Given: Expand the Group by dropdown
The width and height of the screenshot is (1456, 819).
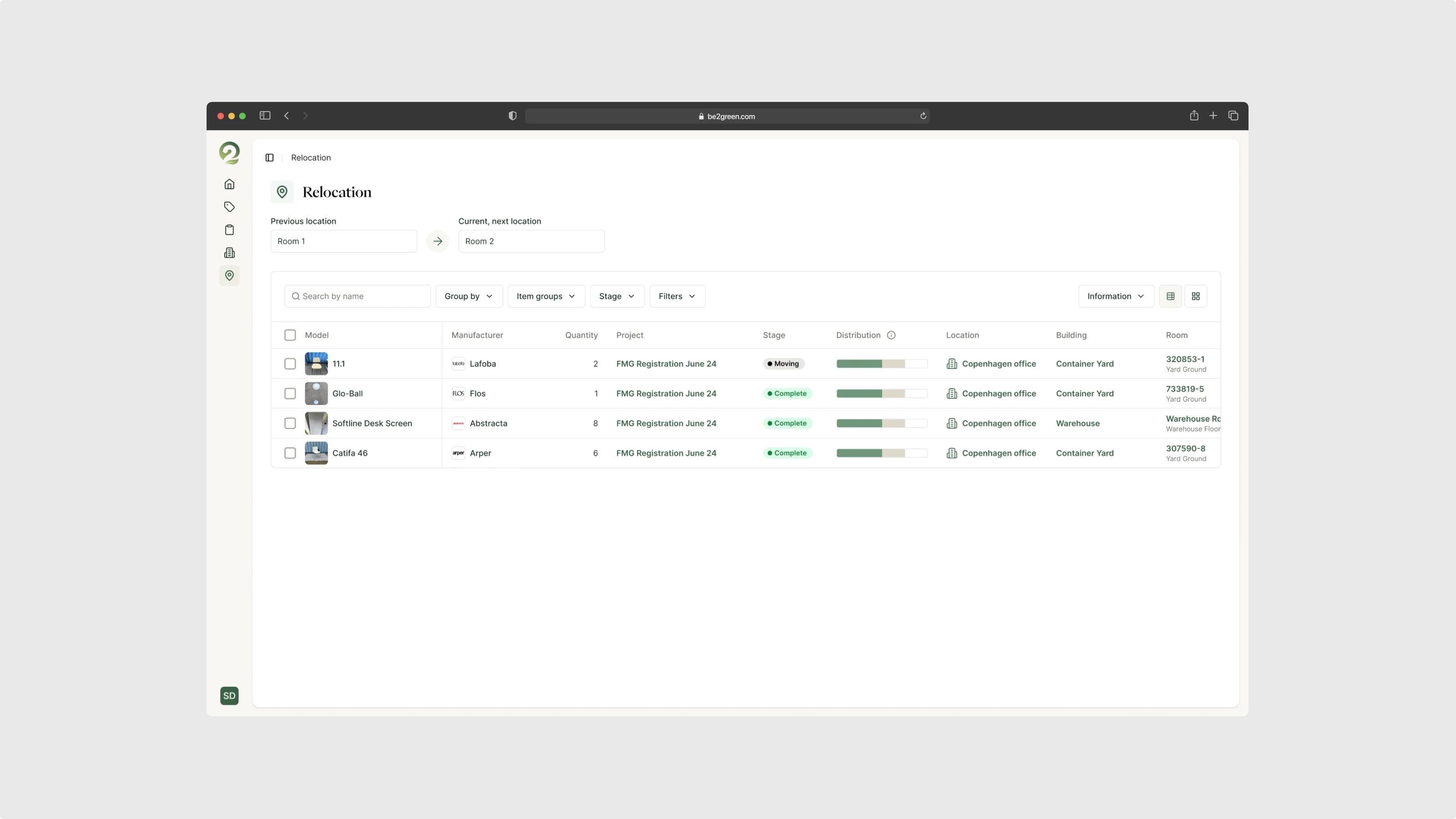Looking at the screenshot, I should [x=469, y=296].
